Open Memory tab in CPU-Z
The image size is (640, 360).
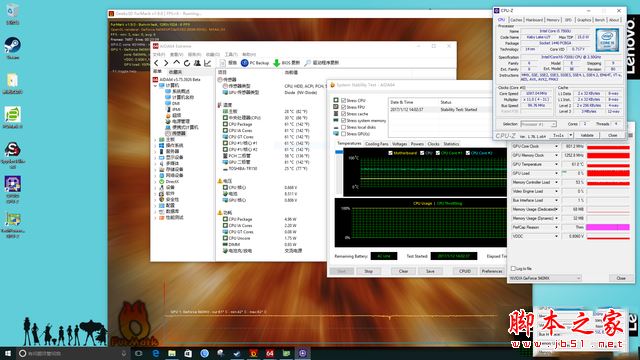coord(553,20)
